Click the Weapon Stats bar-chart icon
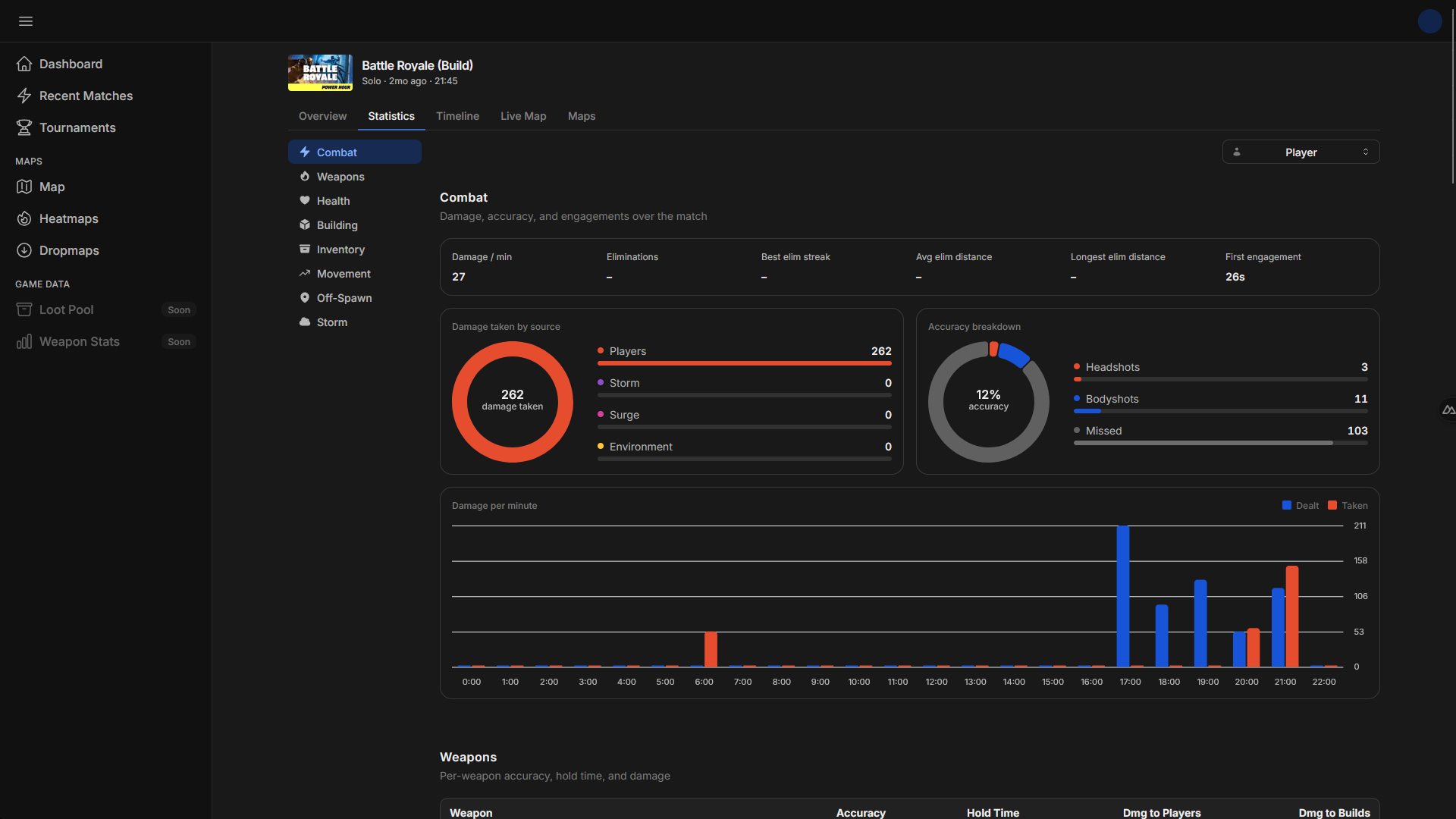The image size is (1456, 819). point(24,341)
